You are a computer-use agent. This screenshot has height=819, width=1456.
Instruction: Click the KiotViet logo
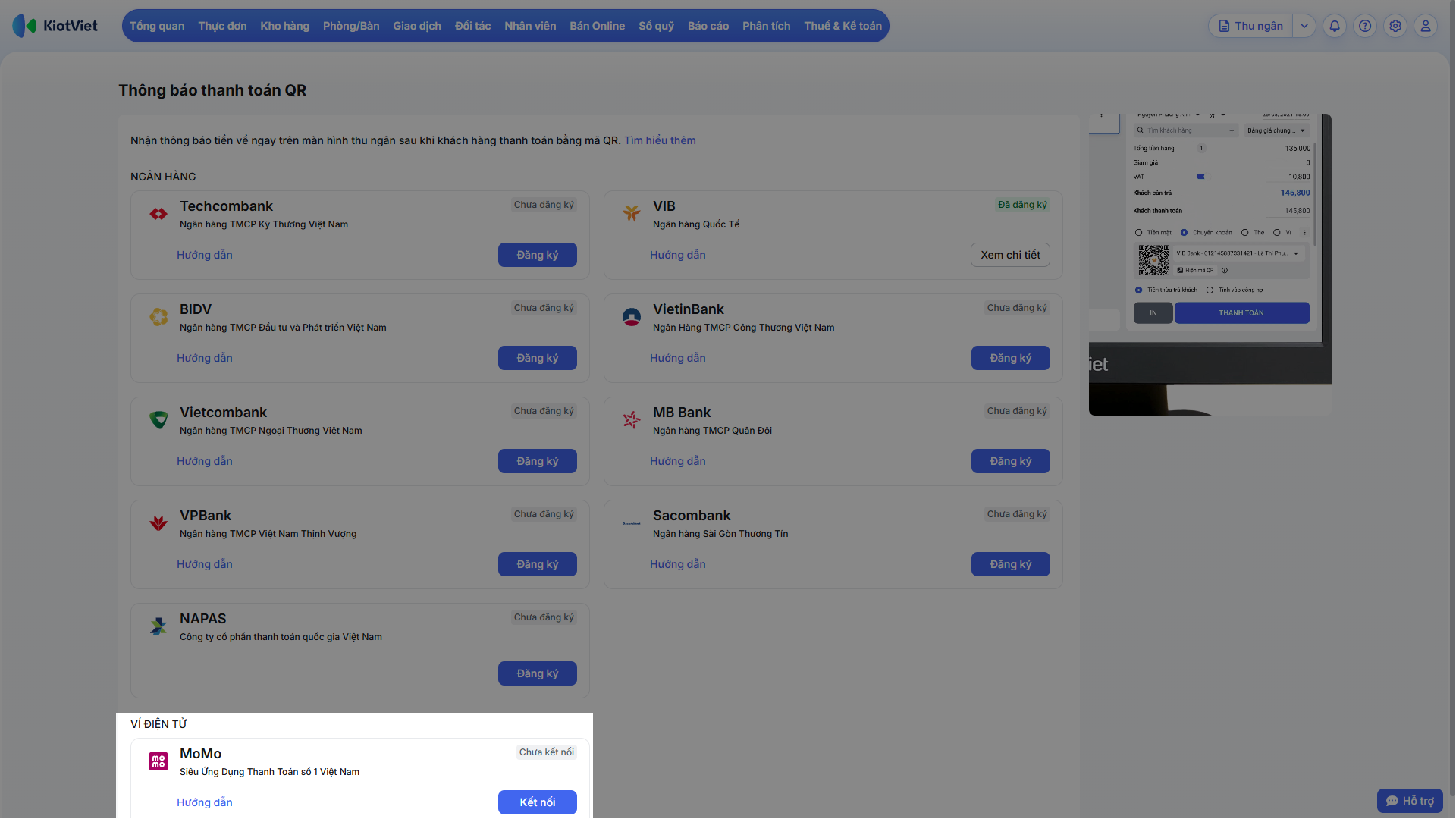tap(55, 26)
